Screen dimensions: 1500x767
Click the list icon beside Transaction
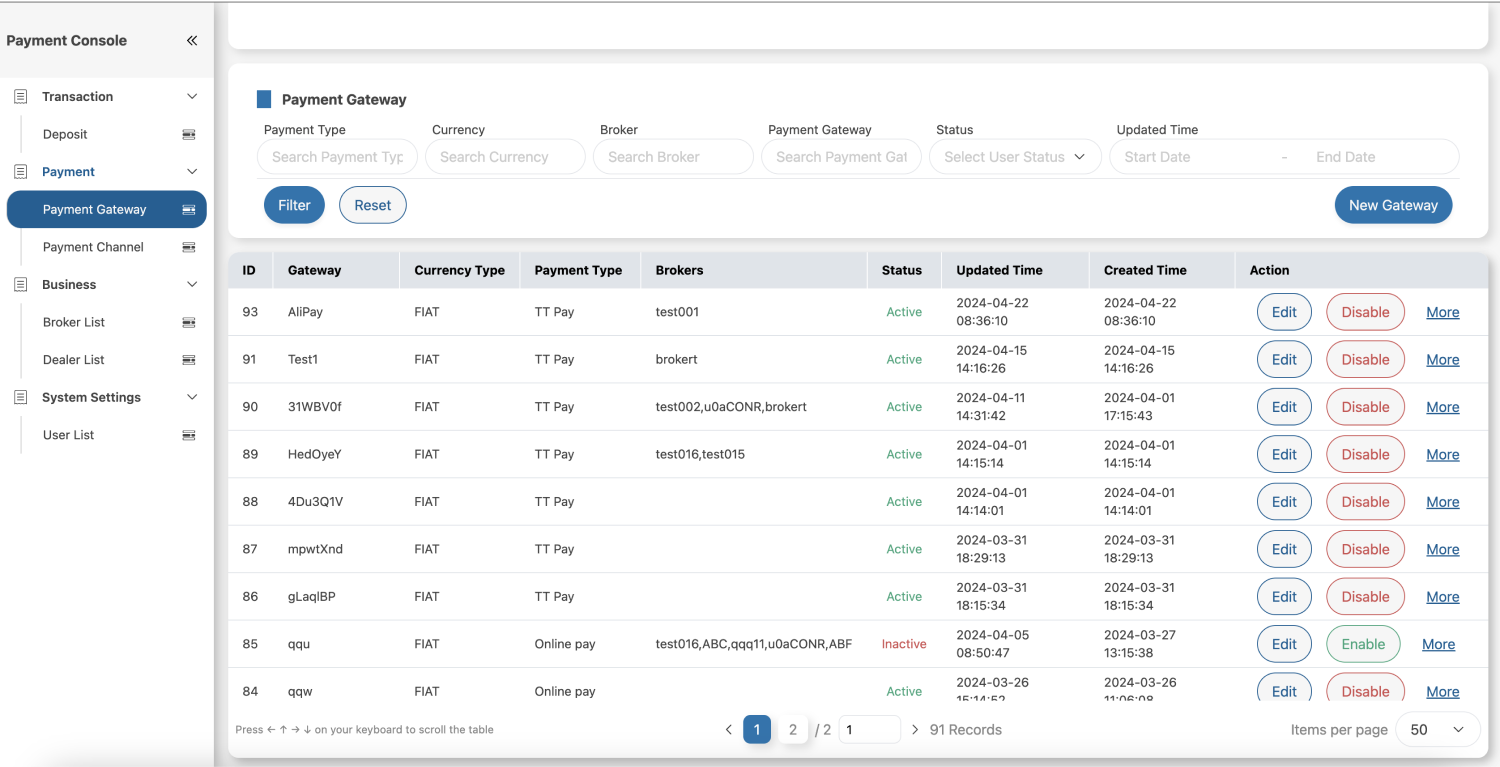[x=20, y=97]
